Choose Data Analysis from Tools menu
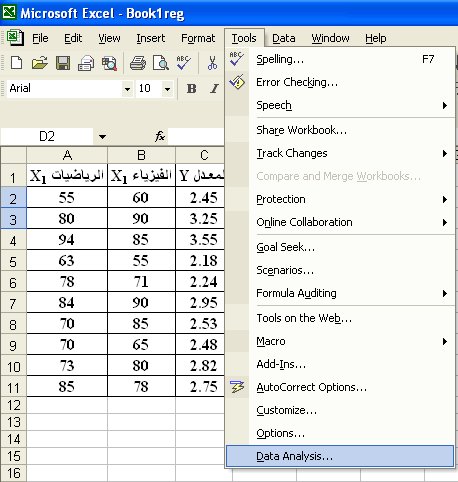The width and height of the screenshot is (458, 482). tap(340, 456)
